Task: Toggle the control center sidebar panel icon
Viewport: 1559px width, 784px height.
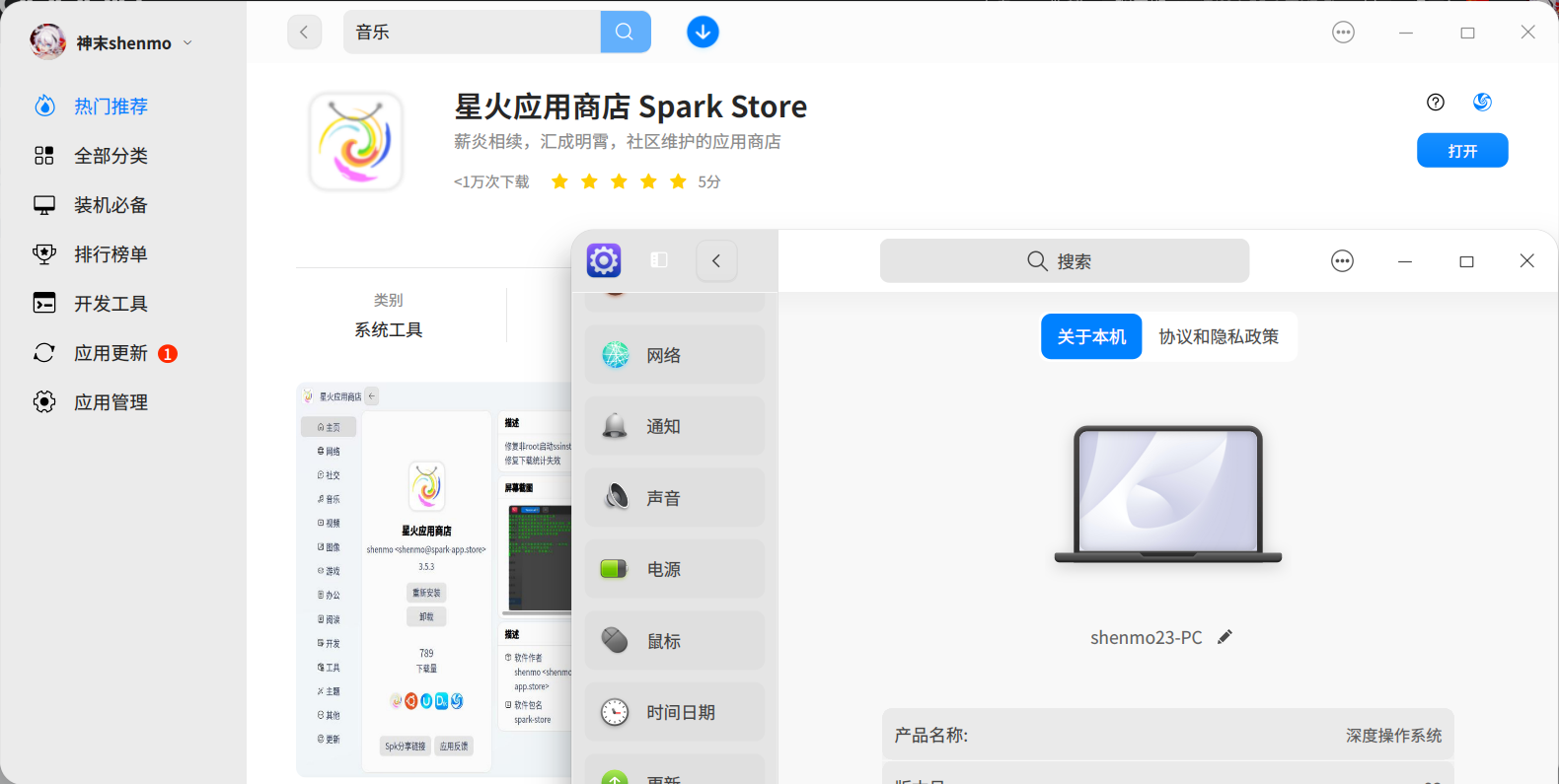Action: coord(659,260)
